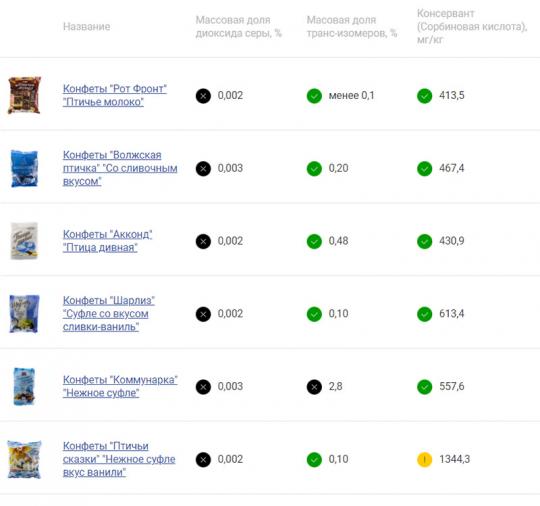Click the Птичьи сказки package thumbnail
This screenshot has height=506, width=540.
tap(24, 459)
